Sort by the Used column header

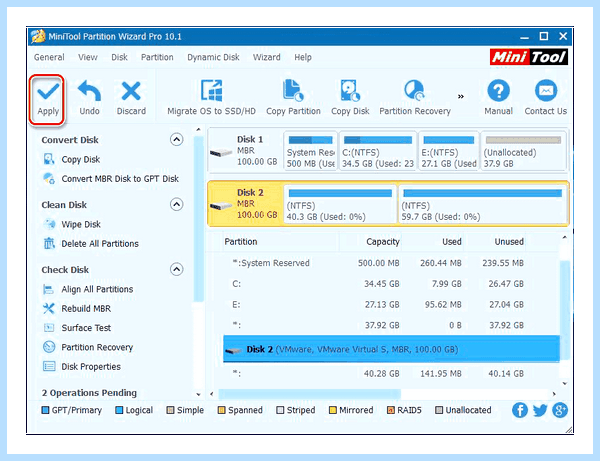pos(452,242)
